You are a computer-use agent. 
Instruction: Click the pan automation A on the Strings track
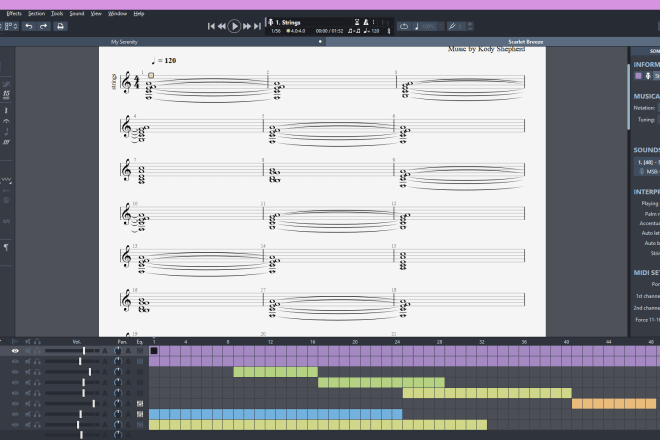pos(128,351)
